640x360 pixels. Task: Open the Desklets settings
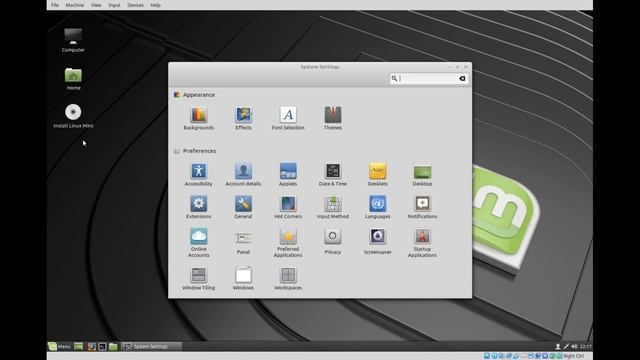tap(378, 175)
